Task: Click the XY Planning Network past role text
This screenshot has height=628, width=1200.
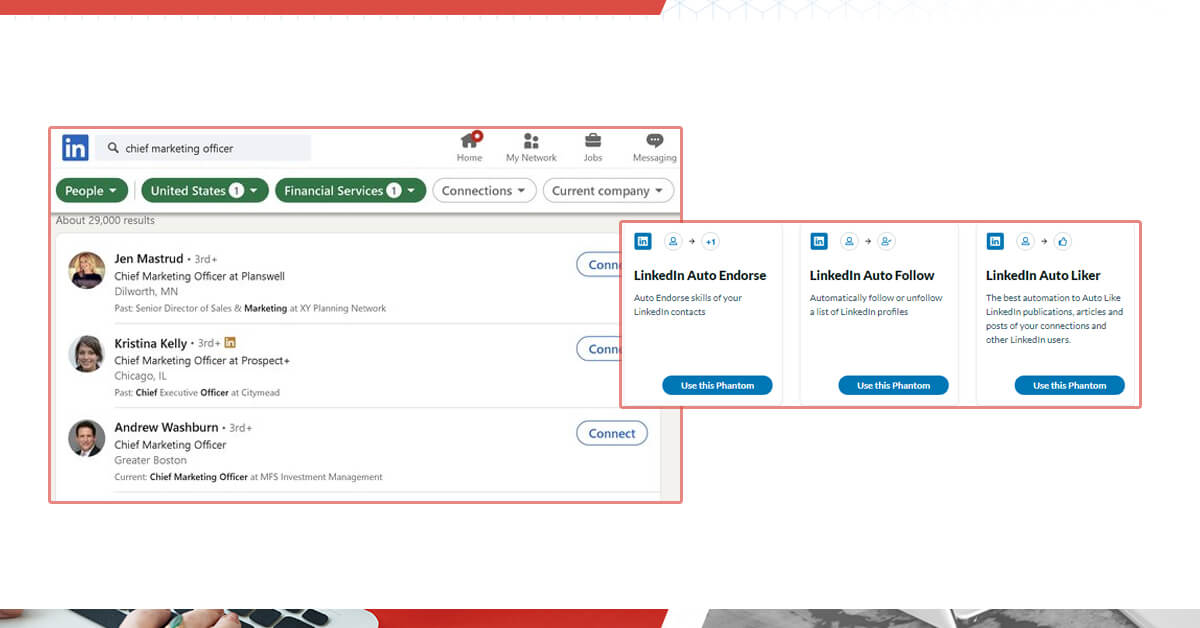Action: coord(250,308)
